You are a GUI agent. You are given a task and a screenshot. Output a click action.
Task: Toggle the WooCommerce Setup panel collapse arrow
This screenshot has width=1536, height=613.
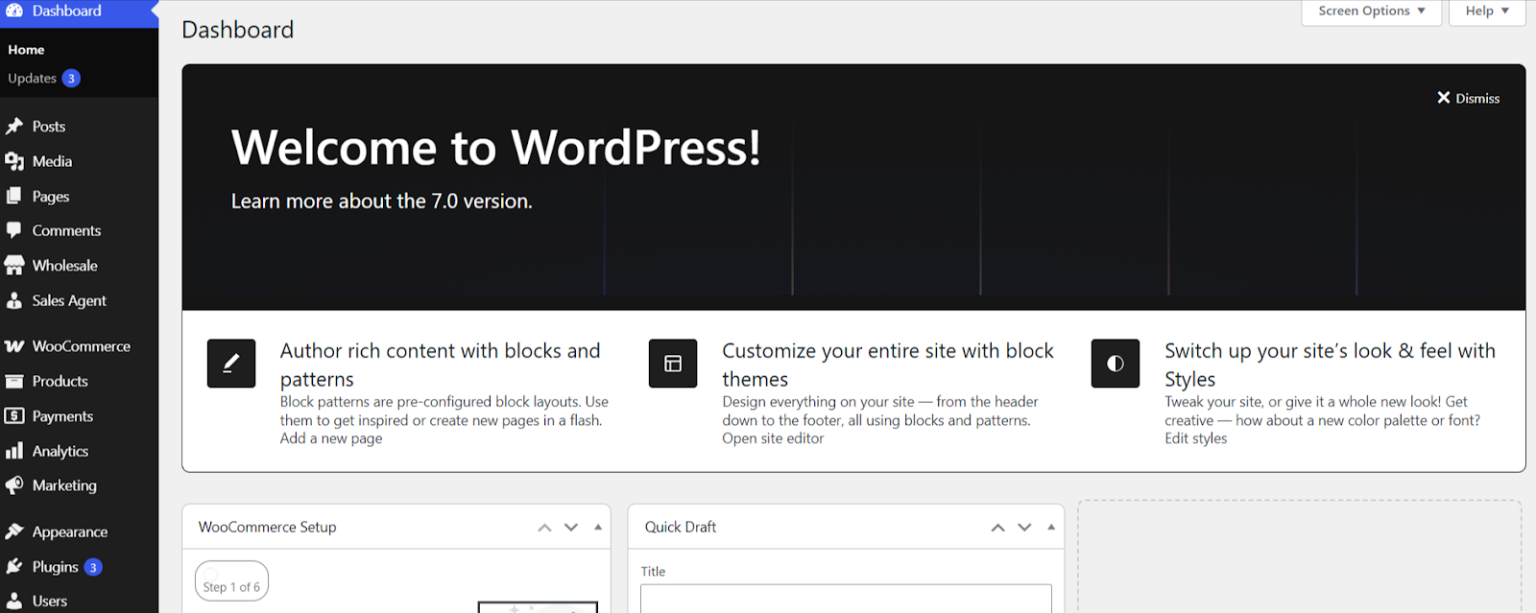pos(598,527)
